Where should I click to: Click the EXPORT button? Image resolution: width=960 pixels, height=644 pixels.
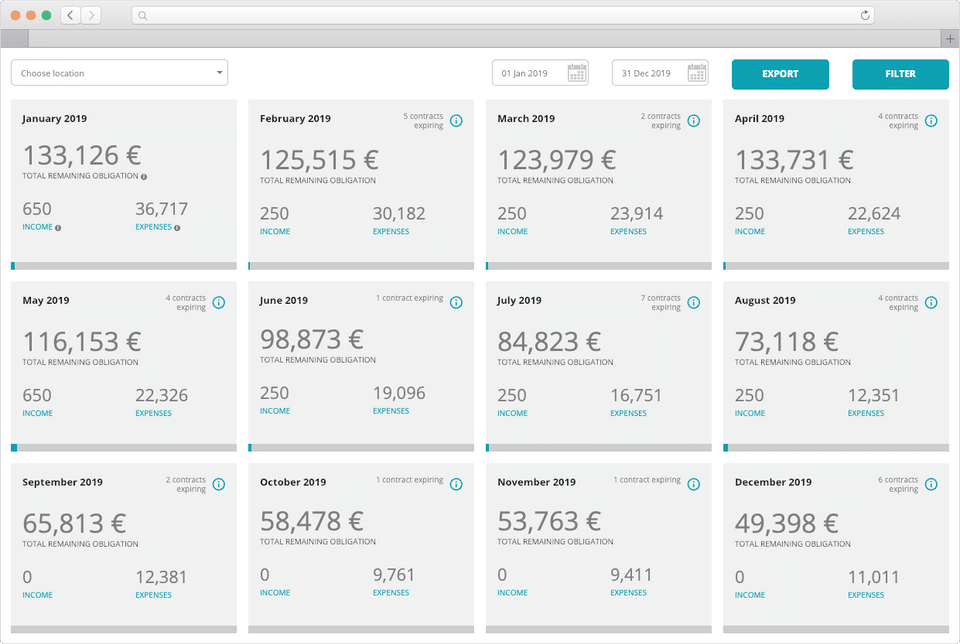[x=780, y=74]
